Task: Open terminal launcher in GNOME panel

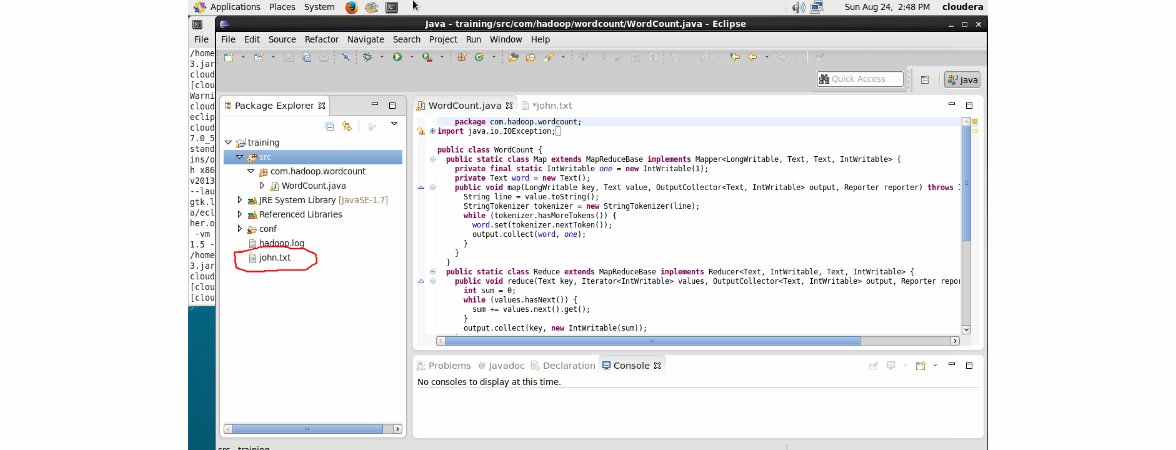Action: point(391,7)
